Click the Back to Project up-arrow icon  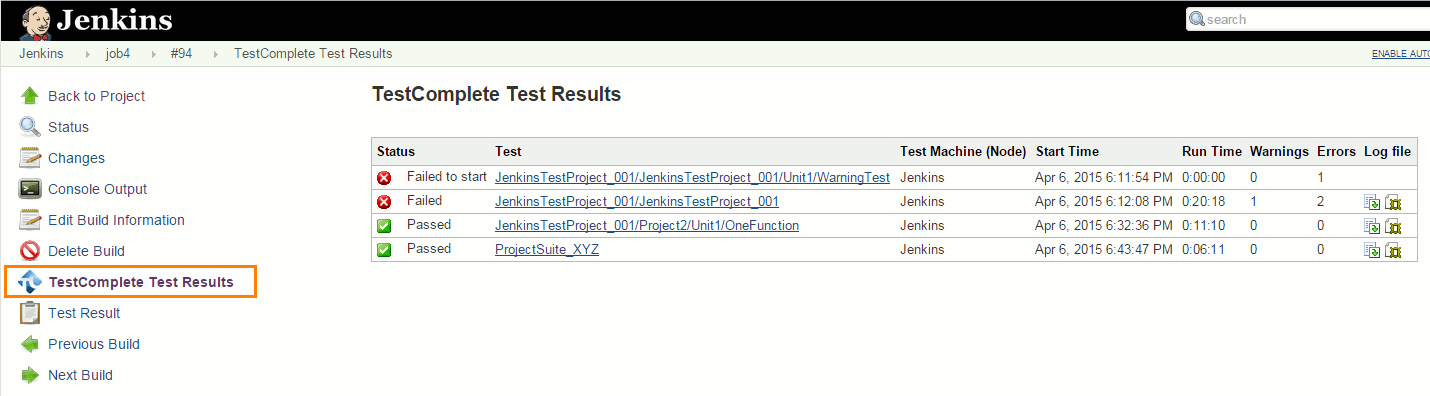click(x=30, y=96)
